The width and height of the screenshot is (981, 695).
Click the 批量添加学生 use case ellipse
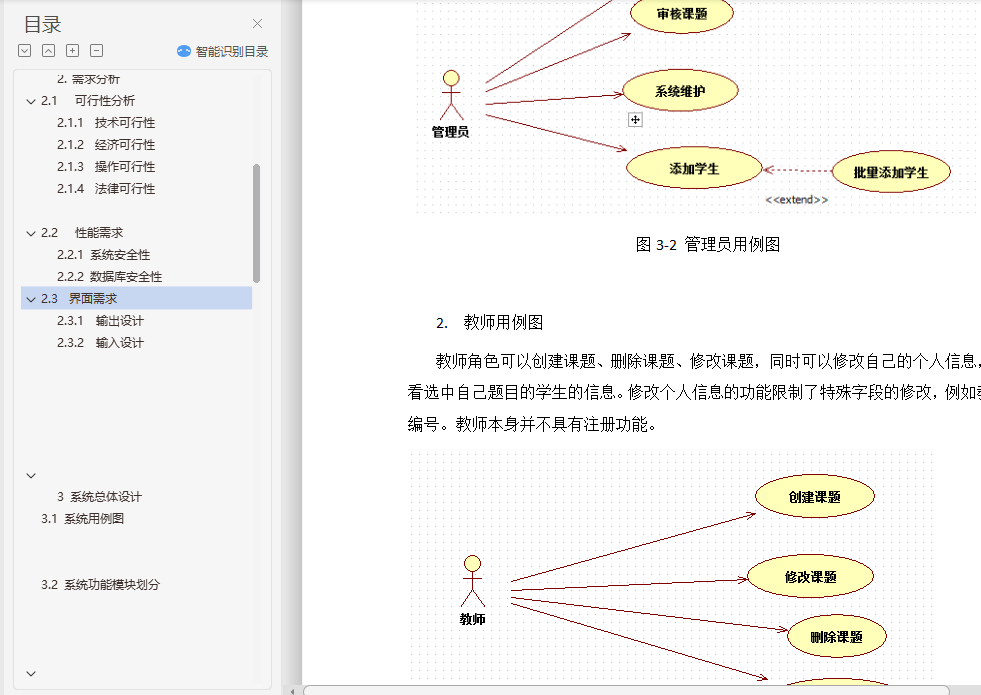click(891, 171)
